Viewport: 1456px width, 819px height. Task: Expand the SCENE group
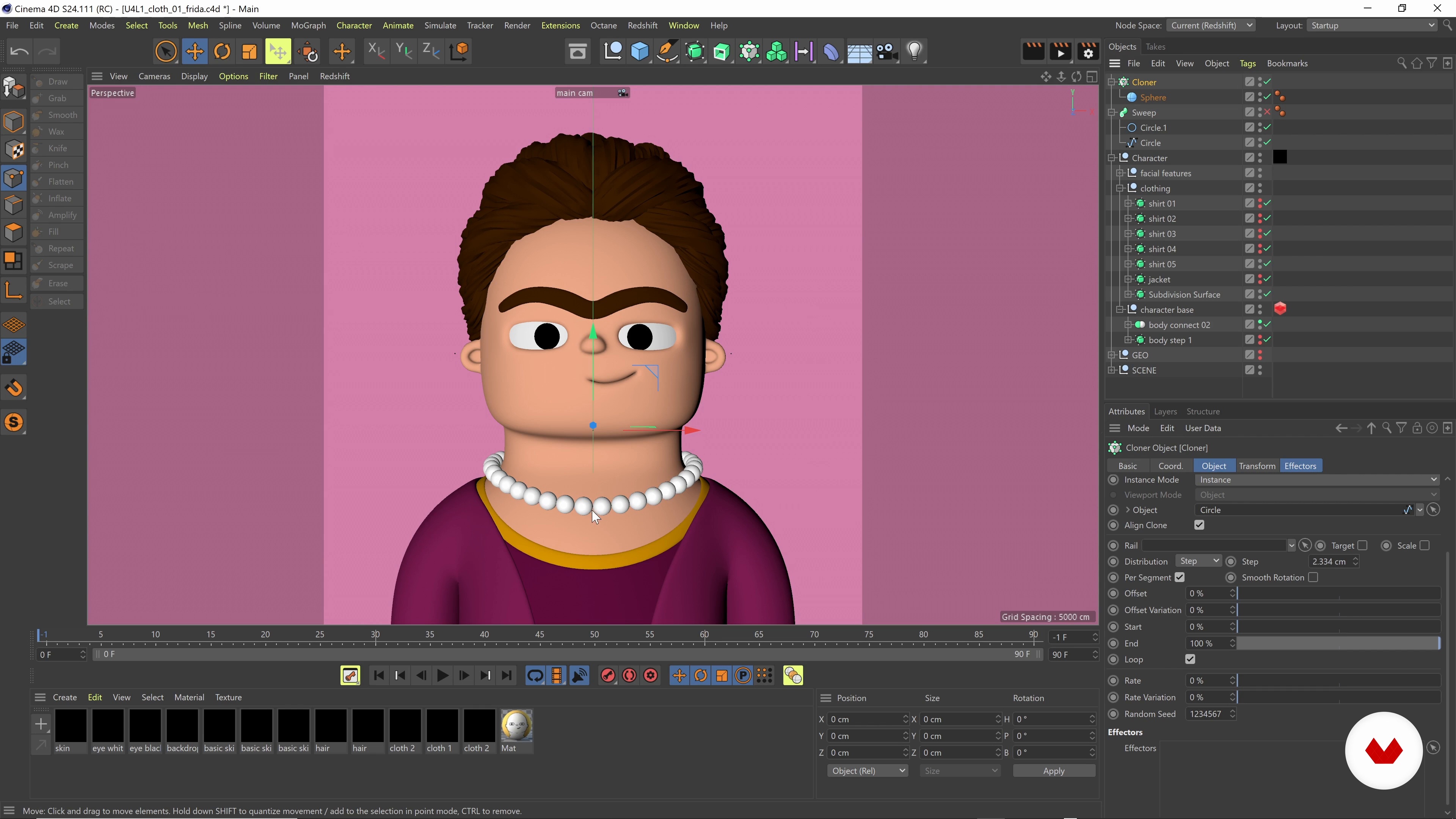(x=1111, y=370)
